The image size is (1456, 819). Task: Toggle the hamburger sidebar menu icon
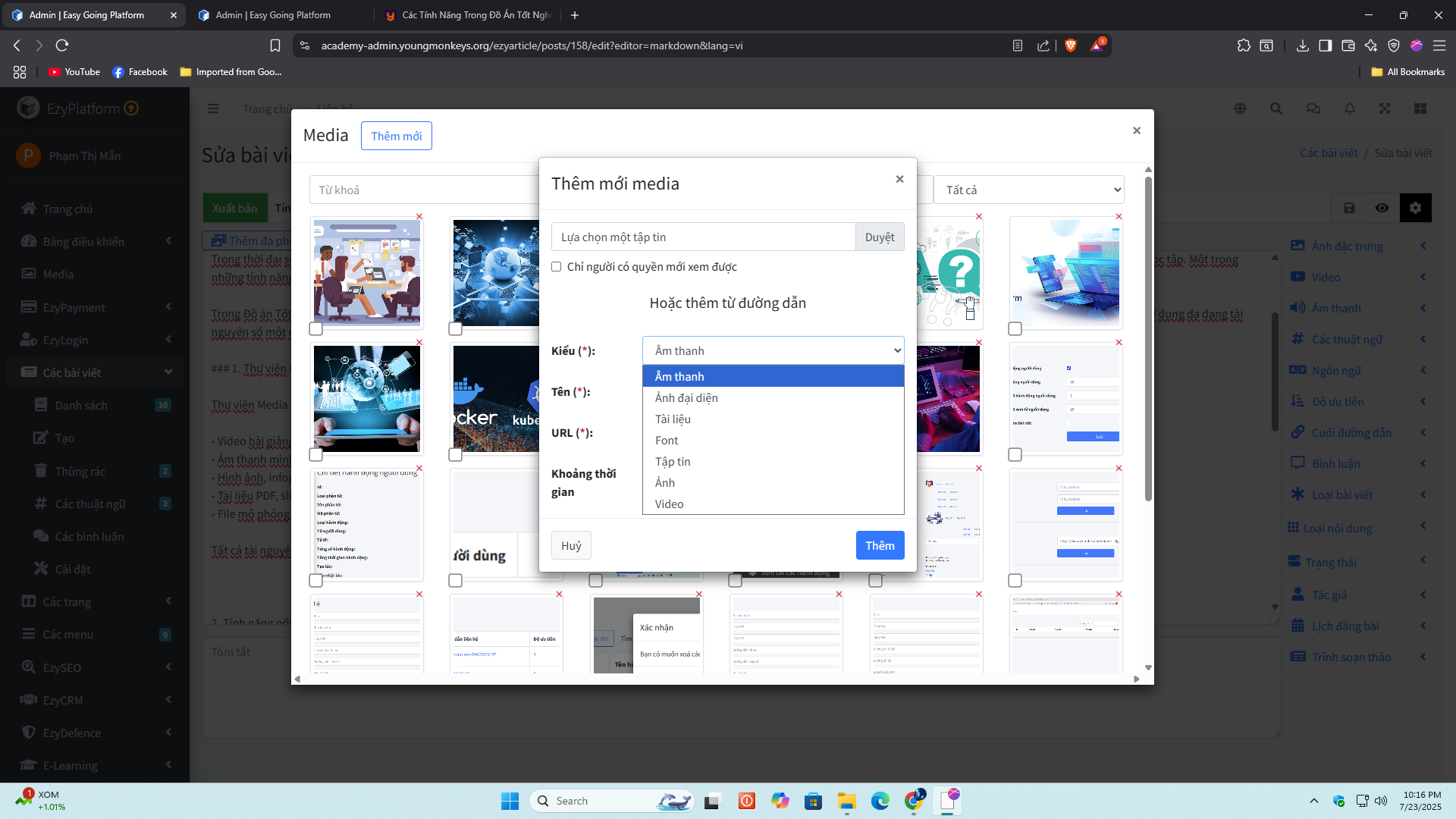[x=213, y=108]
